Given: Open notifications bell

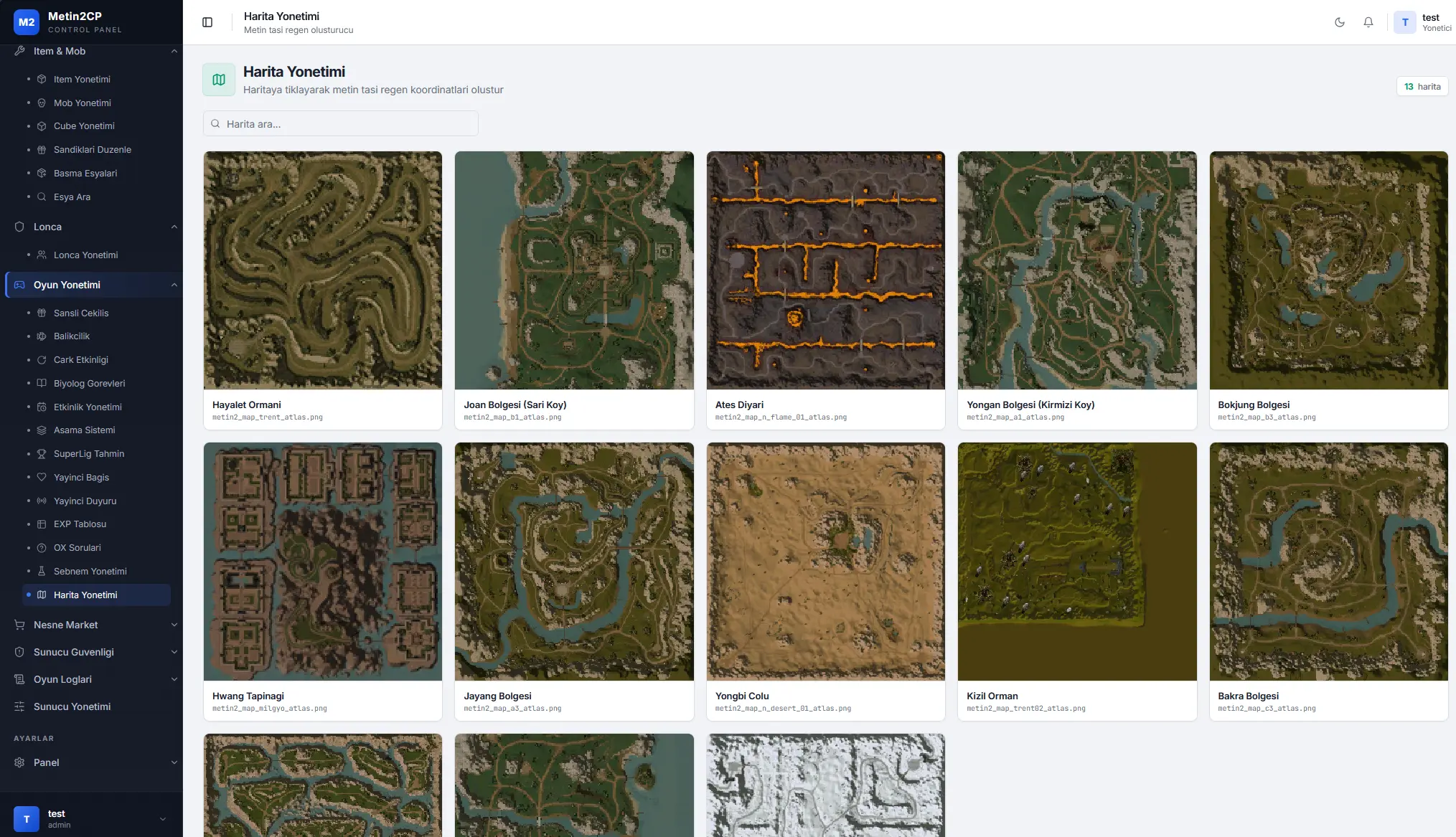Looking at the screenshot, I should point(1368,22).
